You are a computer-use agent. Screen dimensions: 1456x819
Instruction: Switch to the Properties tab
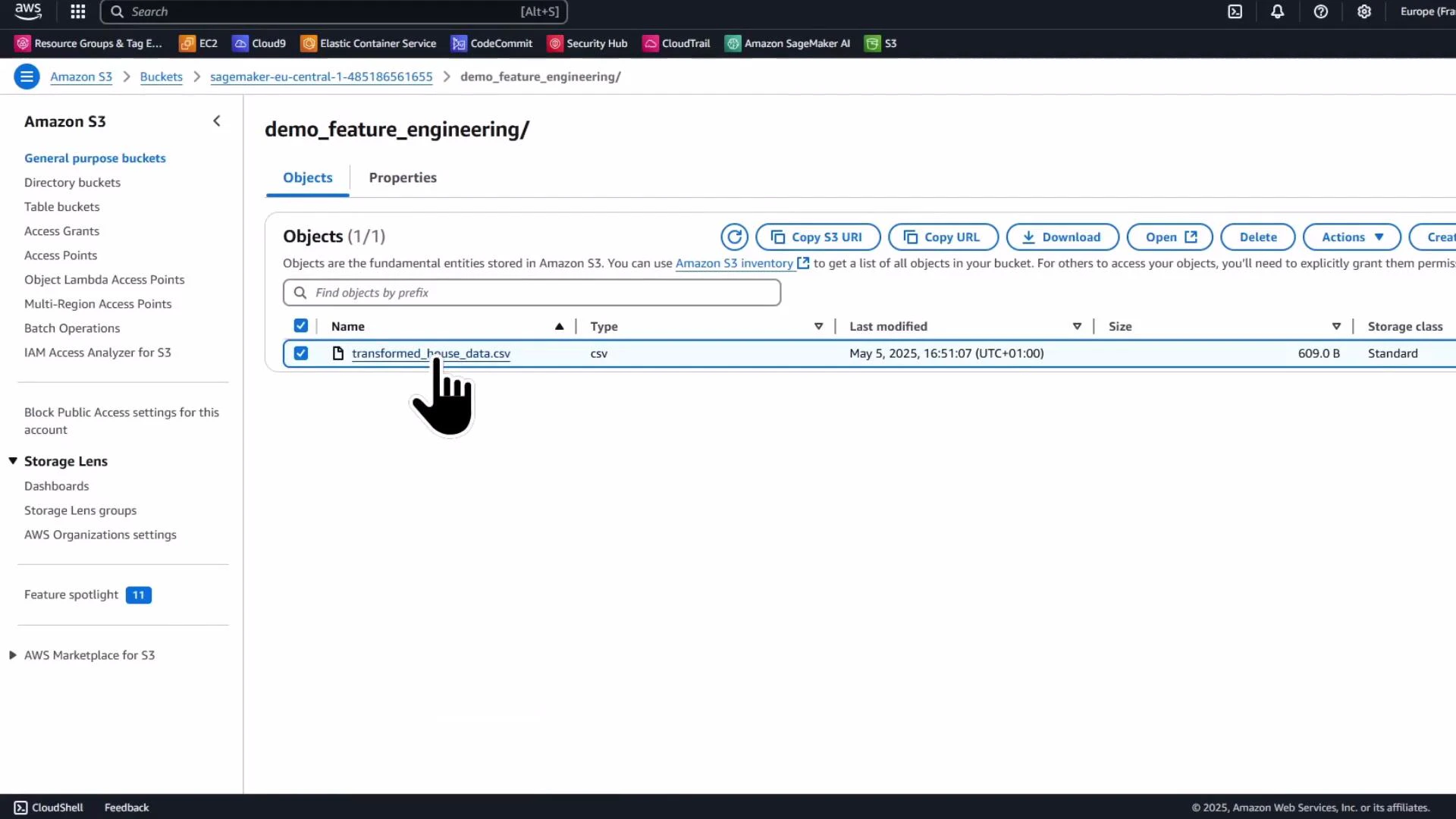(x=403, y=177)
